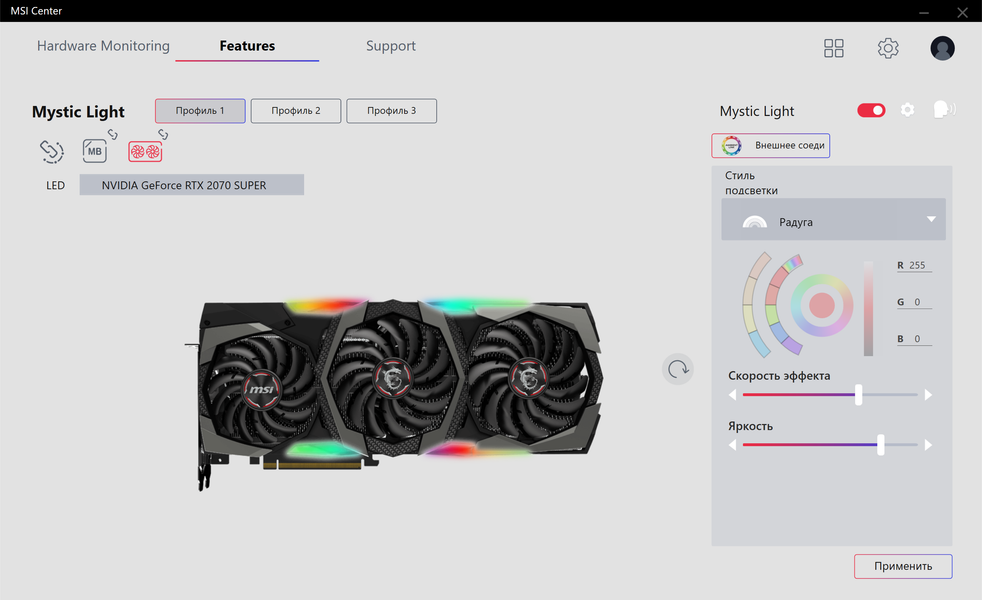
Task: Select NVIDIA GeForce RTX 2070 SUPER LED entry
Action: (x=192, y=185)
